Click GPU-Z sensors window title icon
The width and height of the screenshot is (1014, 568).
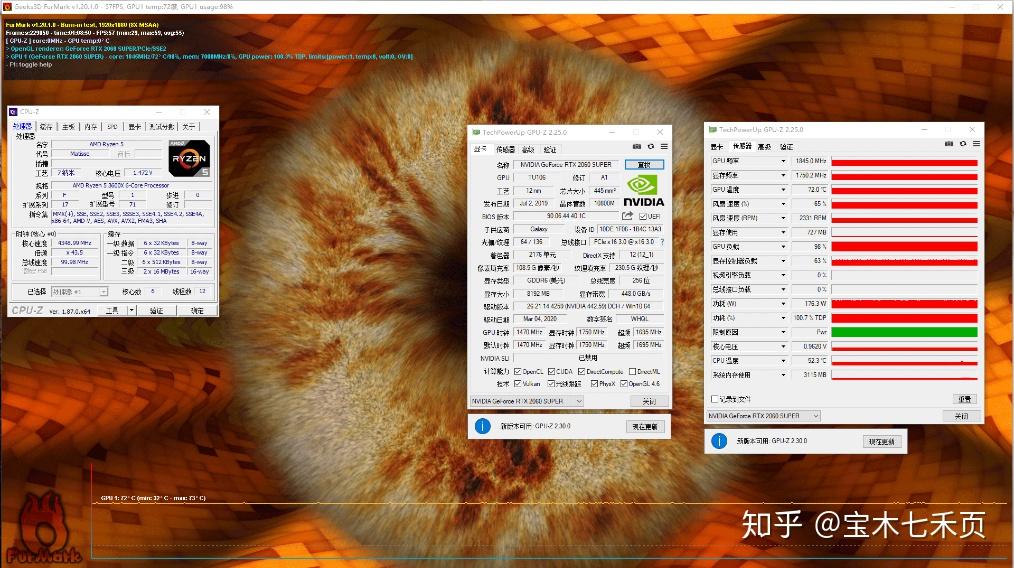pos(713,129)
